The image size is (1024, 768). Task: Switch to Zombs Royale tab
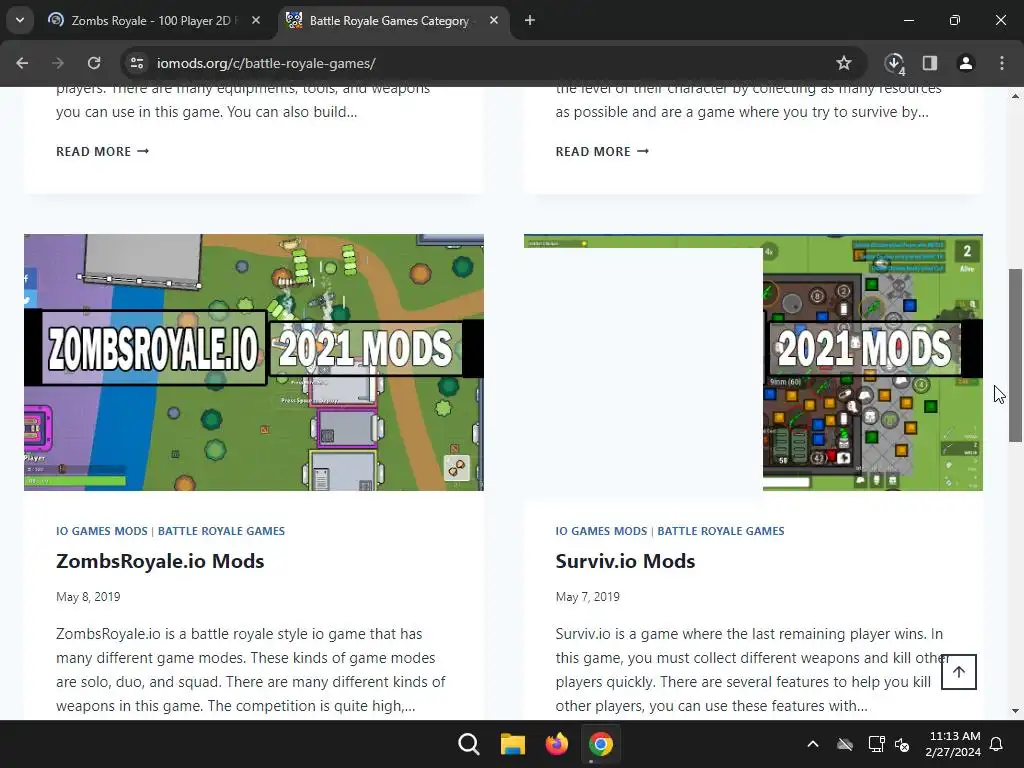click(x=155, y=20)
